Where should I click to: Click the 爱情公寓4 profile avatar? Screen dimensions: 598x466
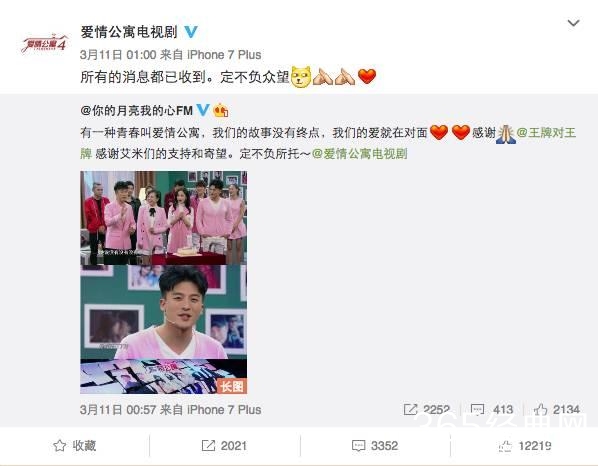tap(45, 44)
